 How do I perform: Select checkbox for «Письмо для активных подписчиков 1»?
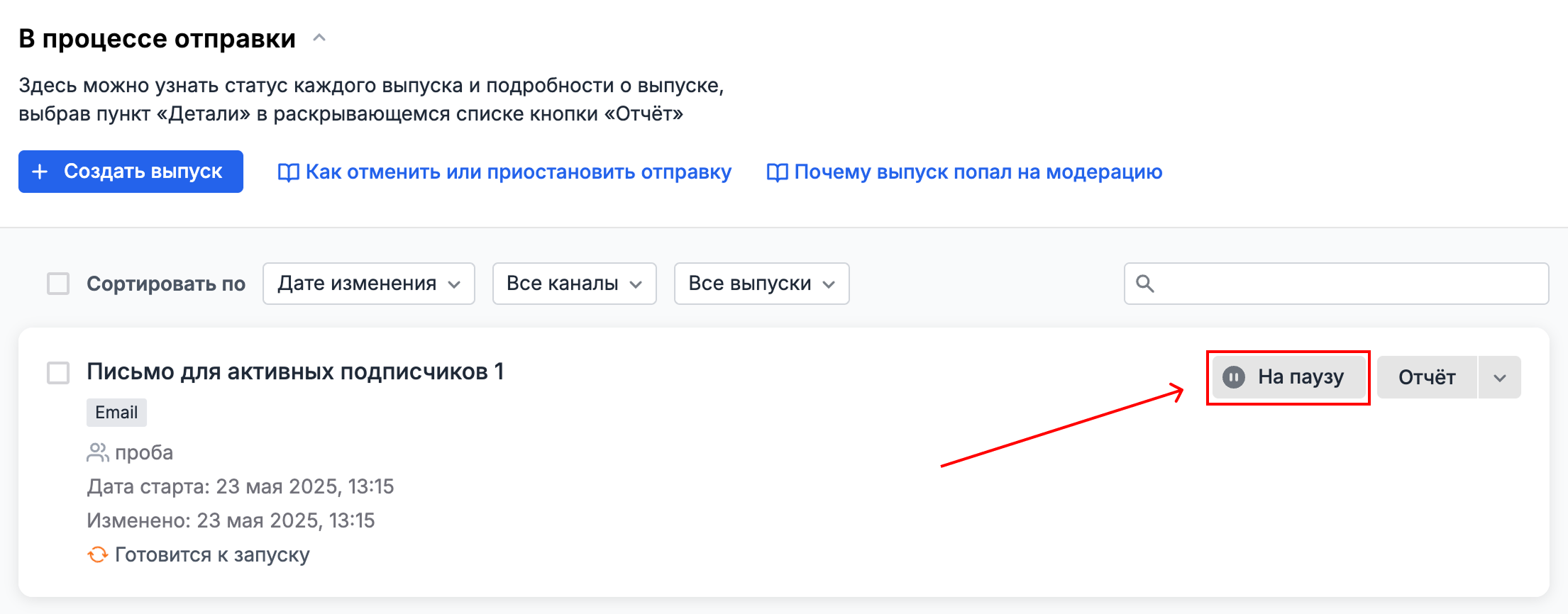click(x=58, y=372)
